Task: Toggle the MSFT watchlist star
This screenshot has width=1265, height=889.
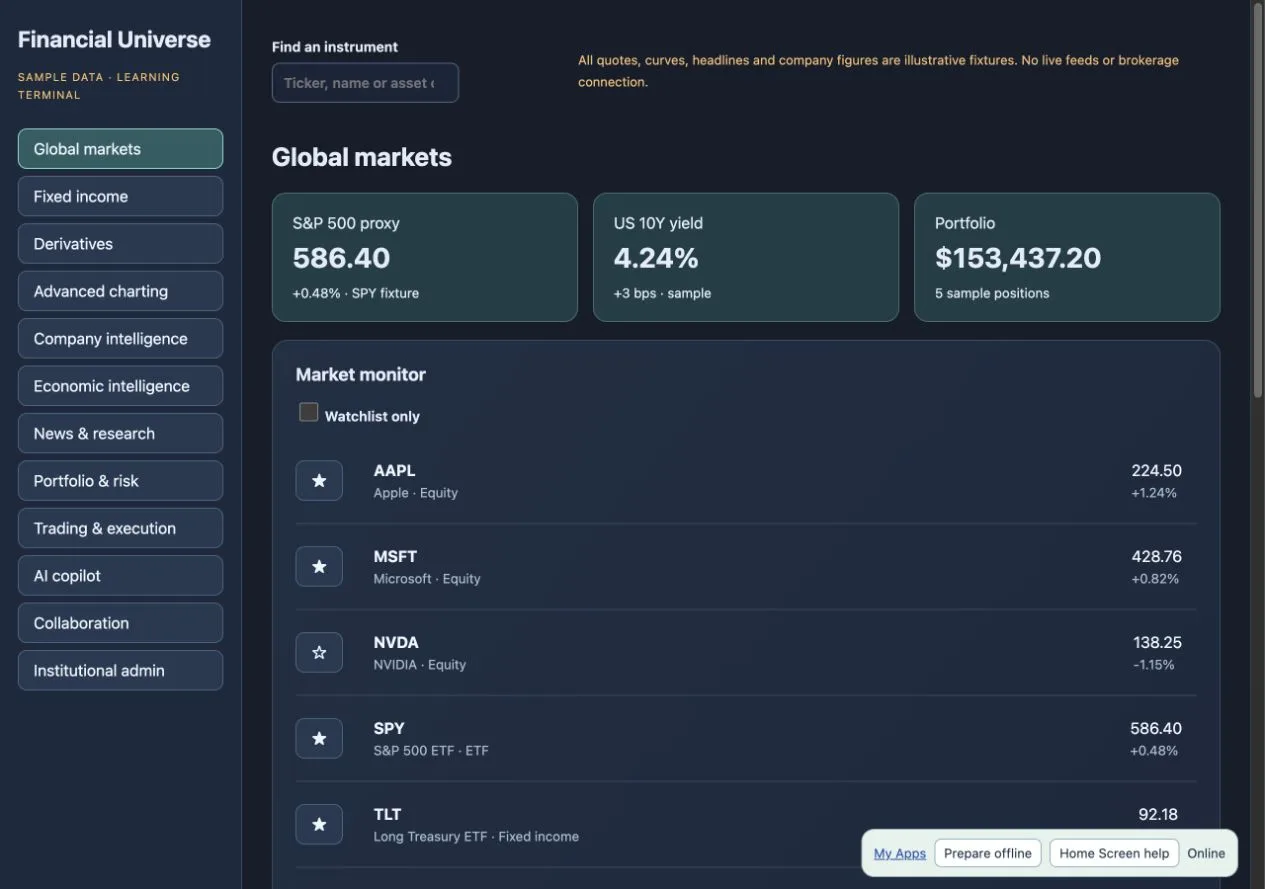Action: 319,567
